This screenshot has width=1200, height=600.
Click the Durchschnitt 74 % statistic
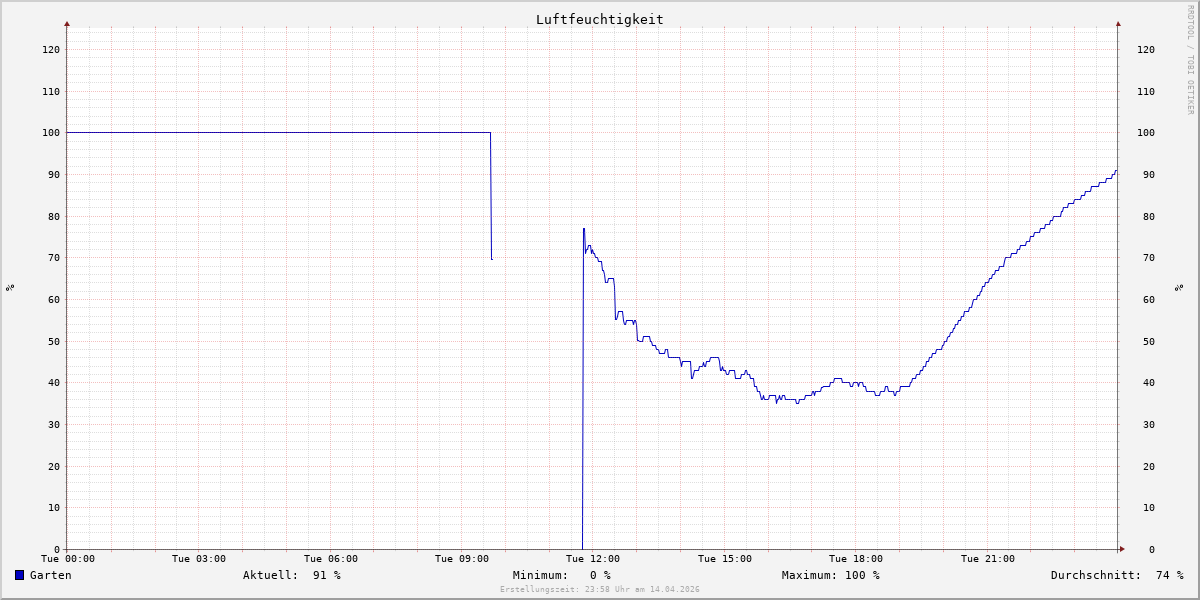click(1116, 575)
